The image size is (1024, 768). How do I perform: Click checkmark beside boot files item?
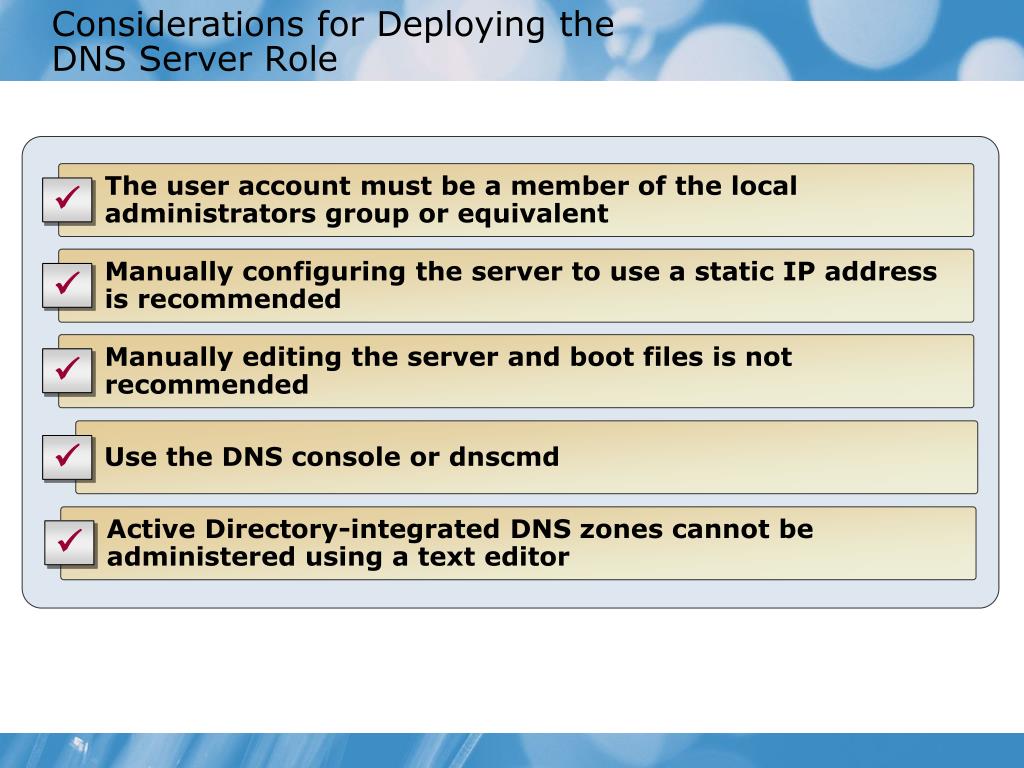point(67,370)
